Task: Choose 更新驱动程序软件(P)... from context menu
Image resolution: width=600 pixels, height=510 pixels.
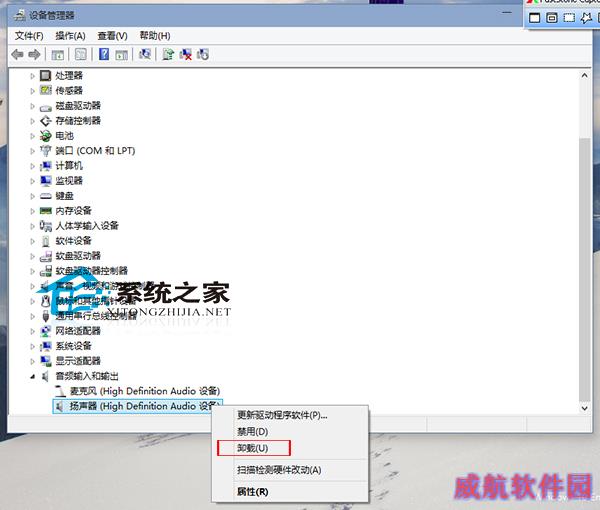Action: point(282,415)
